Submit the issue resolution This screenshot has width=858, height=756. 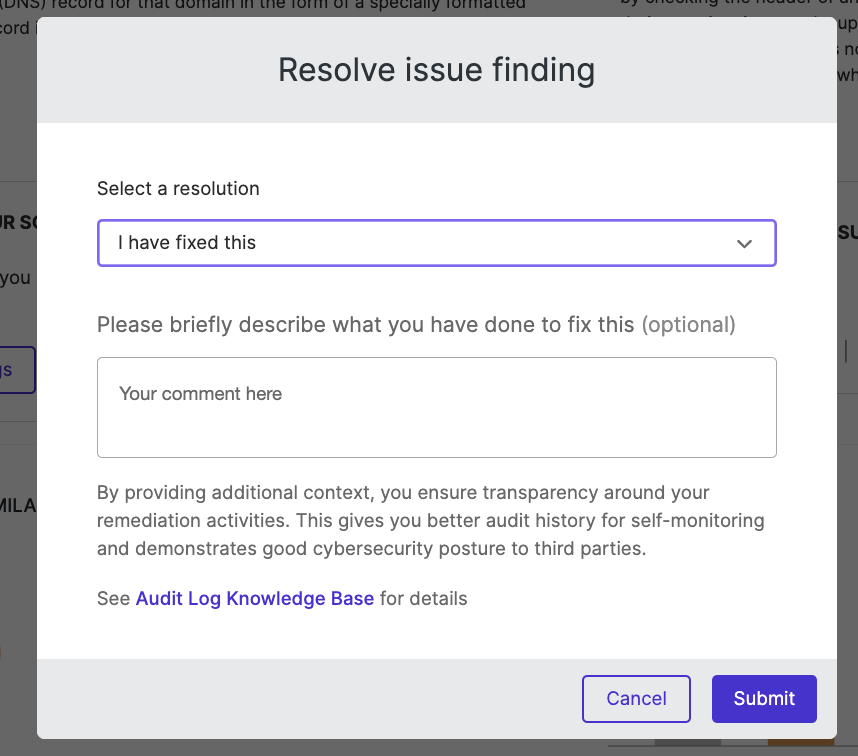[764, 699]
